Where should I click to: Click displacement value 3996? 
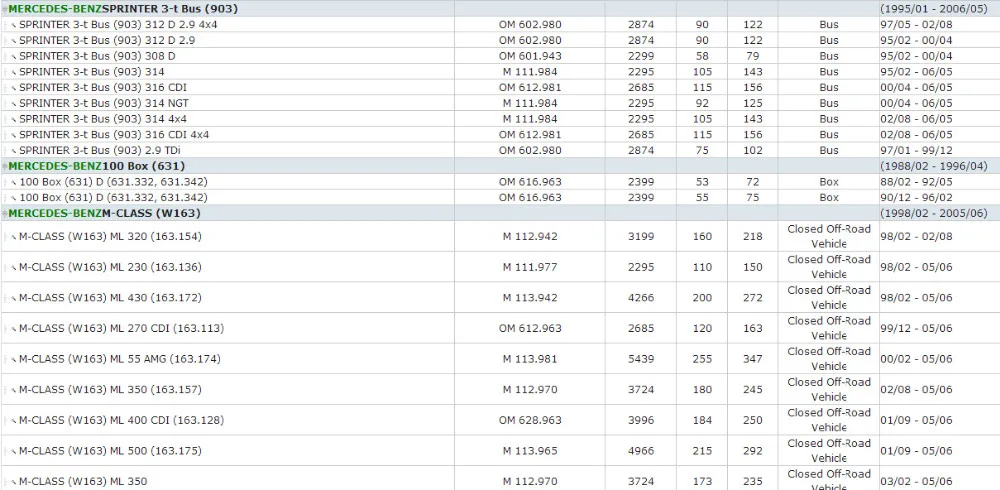(x=641, y=420)
